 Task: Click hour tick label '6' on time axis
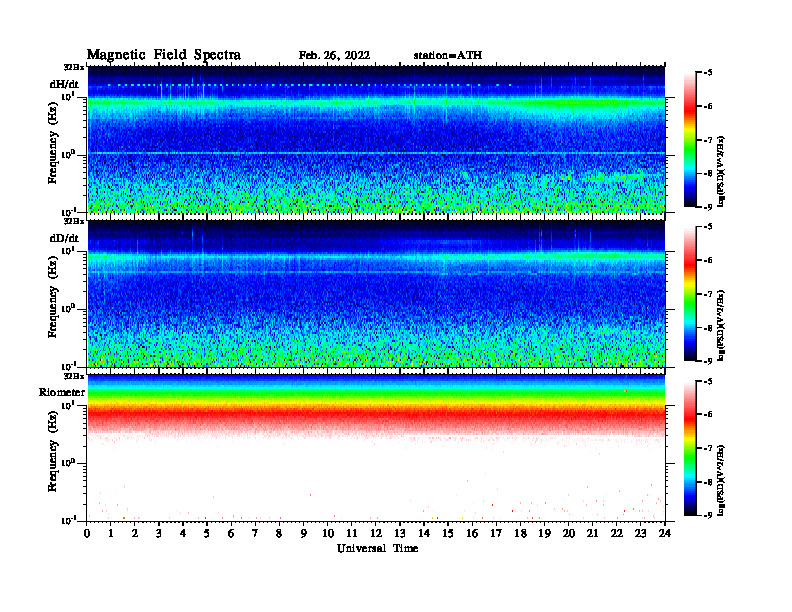(231, 533)
